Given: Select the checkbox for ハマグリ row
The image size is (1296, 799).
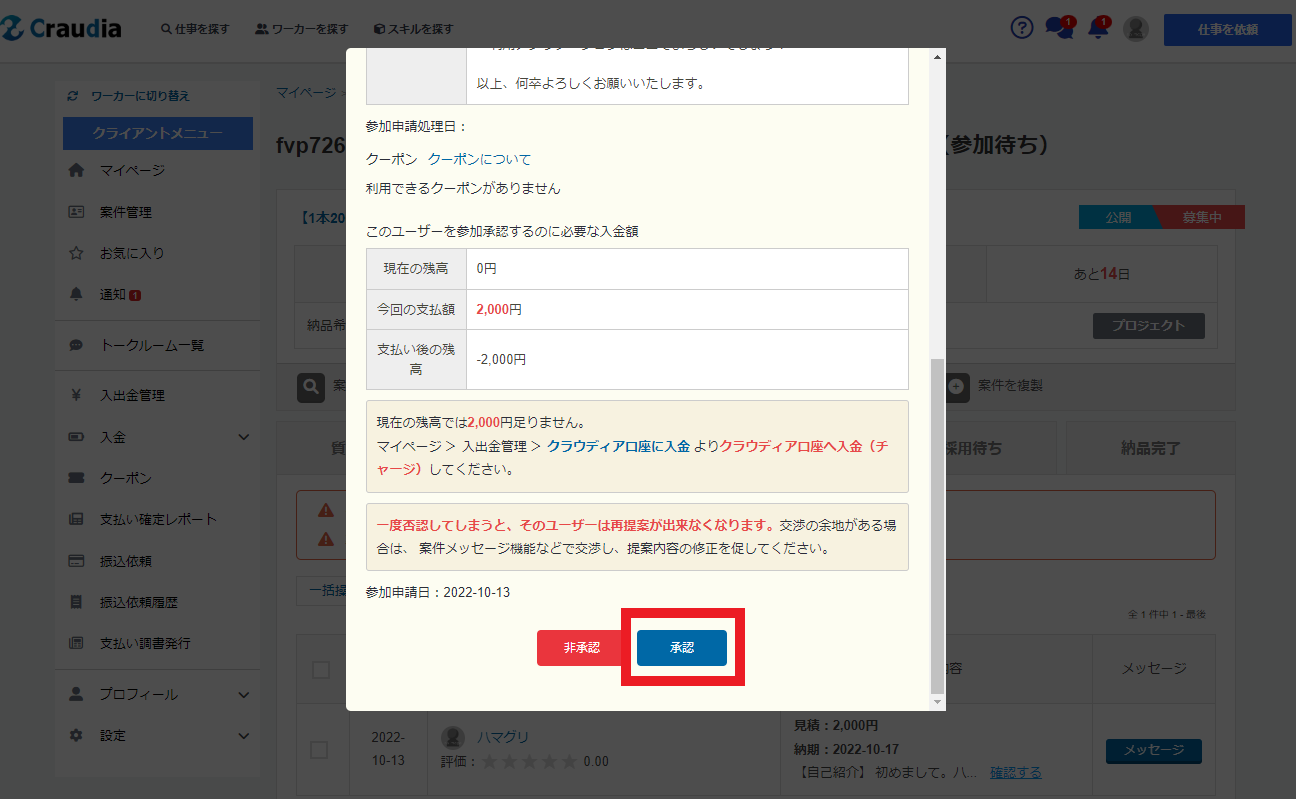Looking at the screenshot, I should click(321, 749).
